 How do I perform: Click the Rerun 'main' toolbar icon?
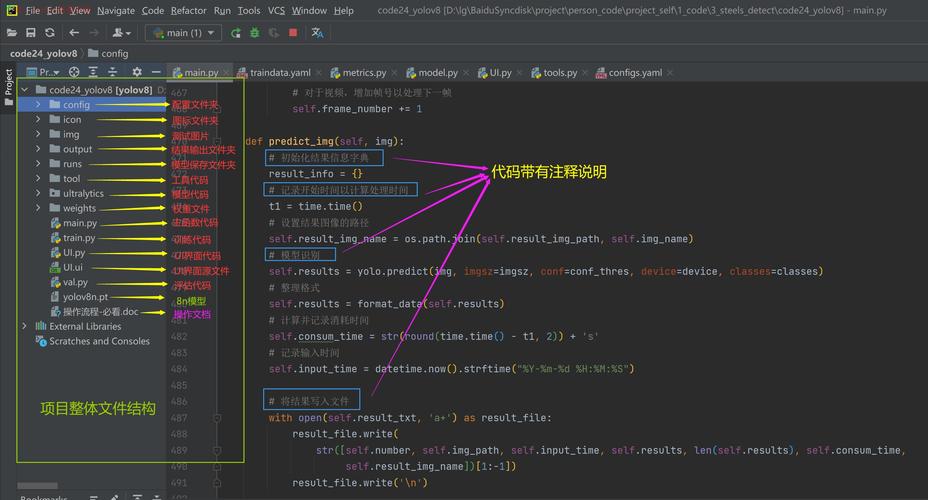[x=236, y=33]
